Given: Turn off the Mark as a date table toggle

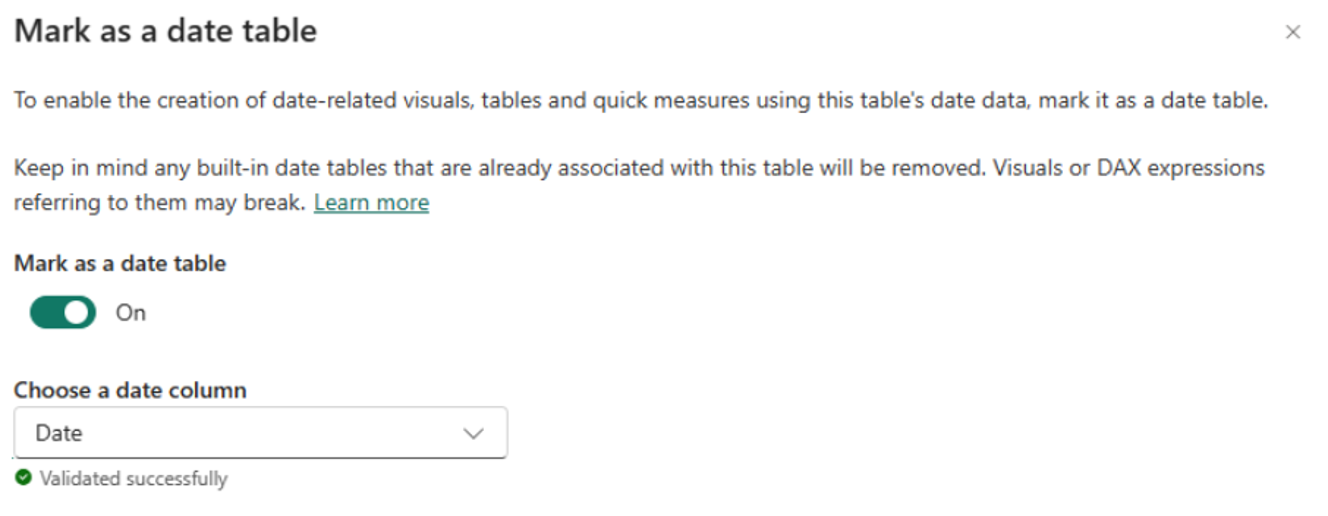Looking at the screenshot, I should 63,313.
